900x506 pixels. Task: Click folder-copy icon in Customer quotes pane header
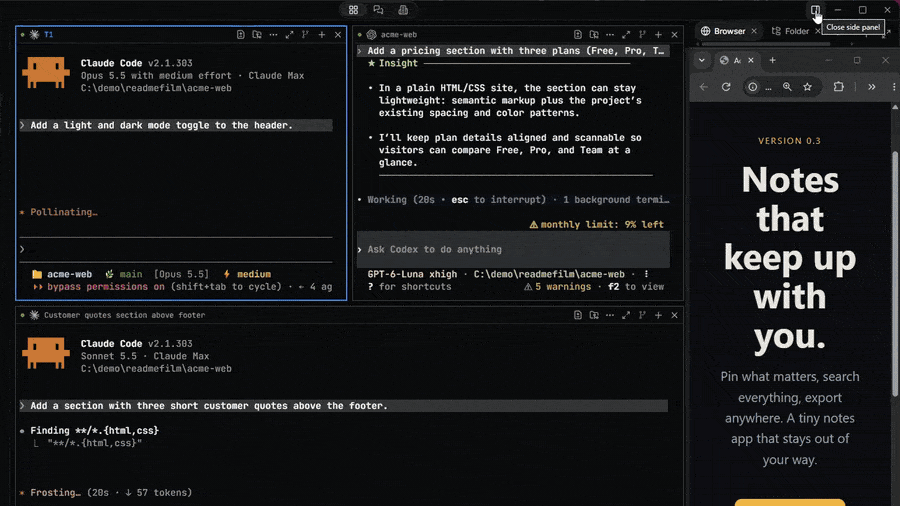click(x=594, y=315)
